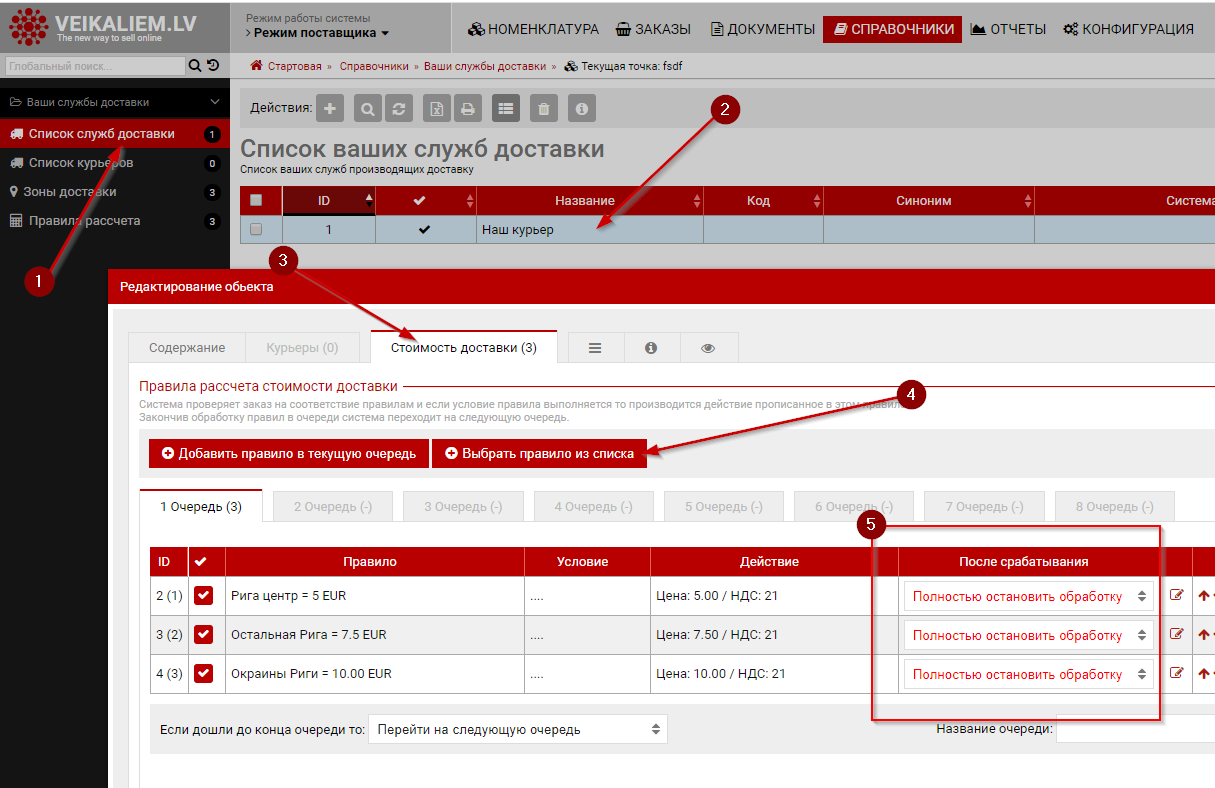Toggle checkbox for Окраины Риги = 10.00 EUR
This screenshot has width=1215, height=788.
tap(204, 674)
